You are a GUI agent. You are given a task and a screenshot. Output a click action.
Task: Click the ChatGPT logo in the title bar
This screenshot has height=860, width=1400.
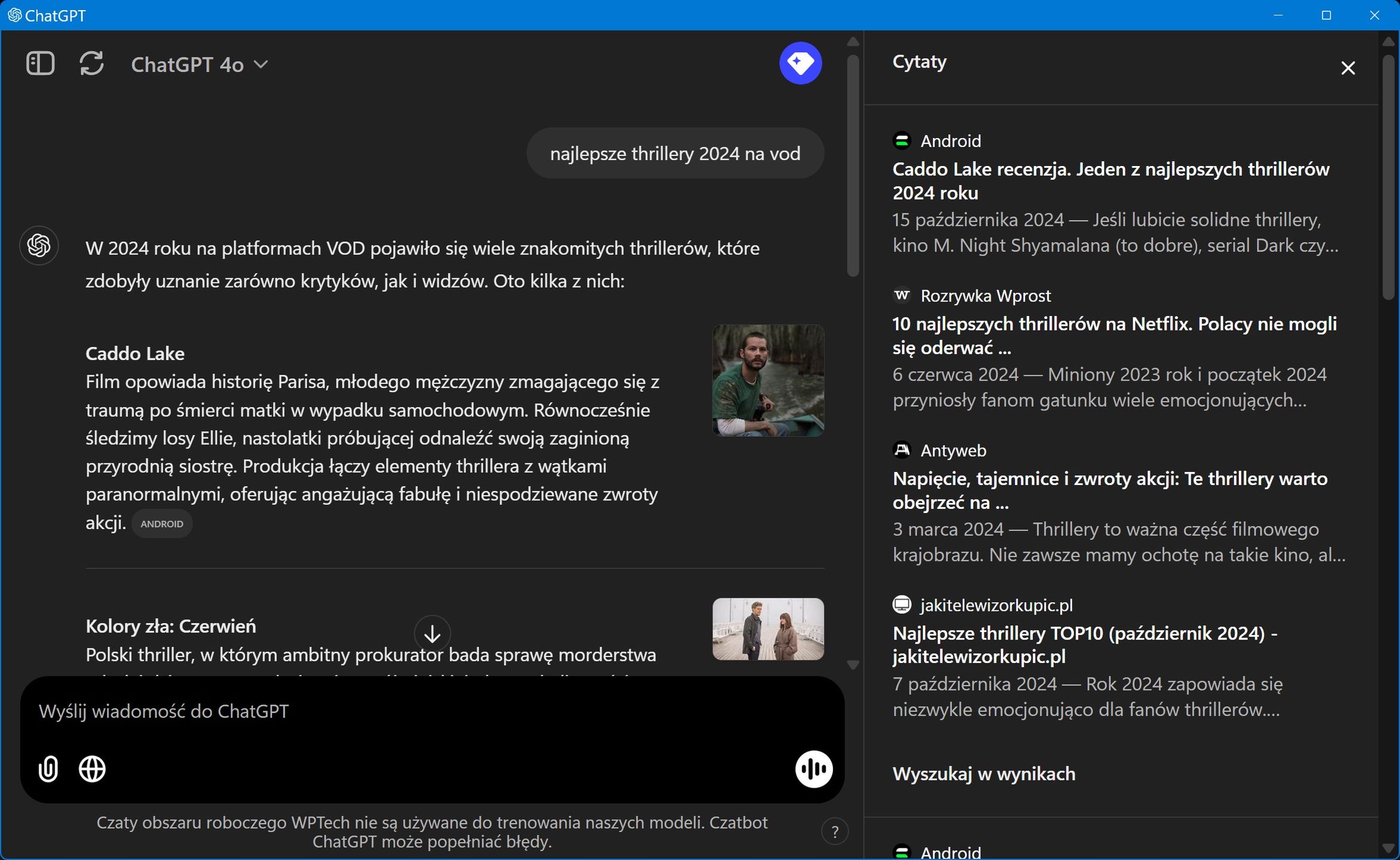pos(14,15)
